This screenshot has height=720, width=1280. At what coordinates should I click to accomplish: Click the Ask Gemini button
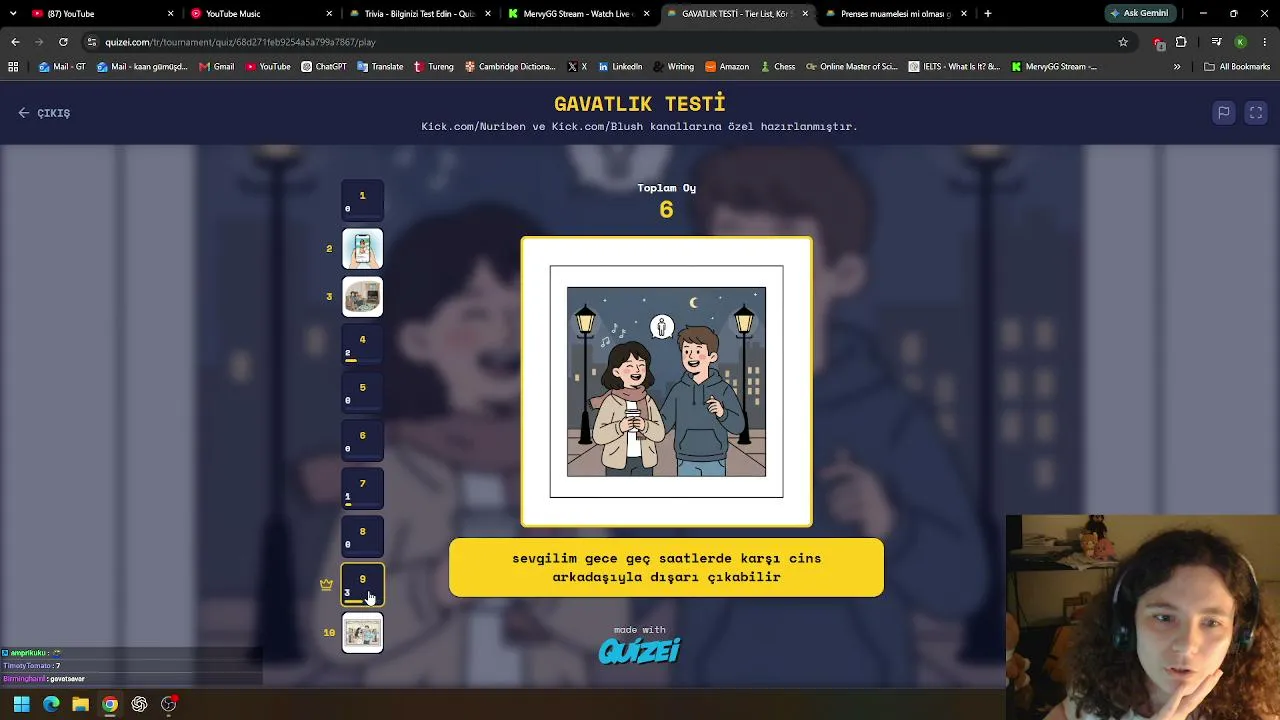(x=1139, y=14)
